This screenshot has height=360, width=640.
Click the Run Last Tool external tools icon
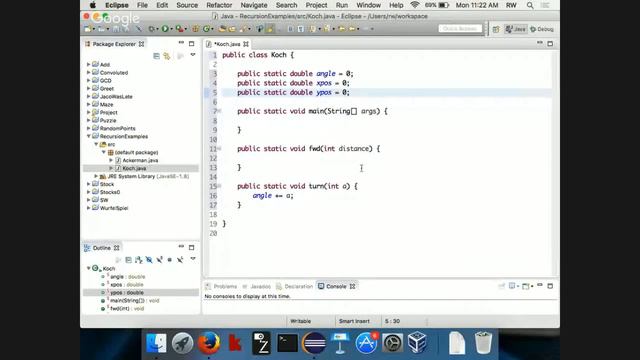(179, 29)
